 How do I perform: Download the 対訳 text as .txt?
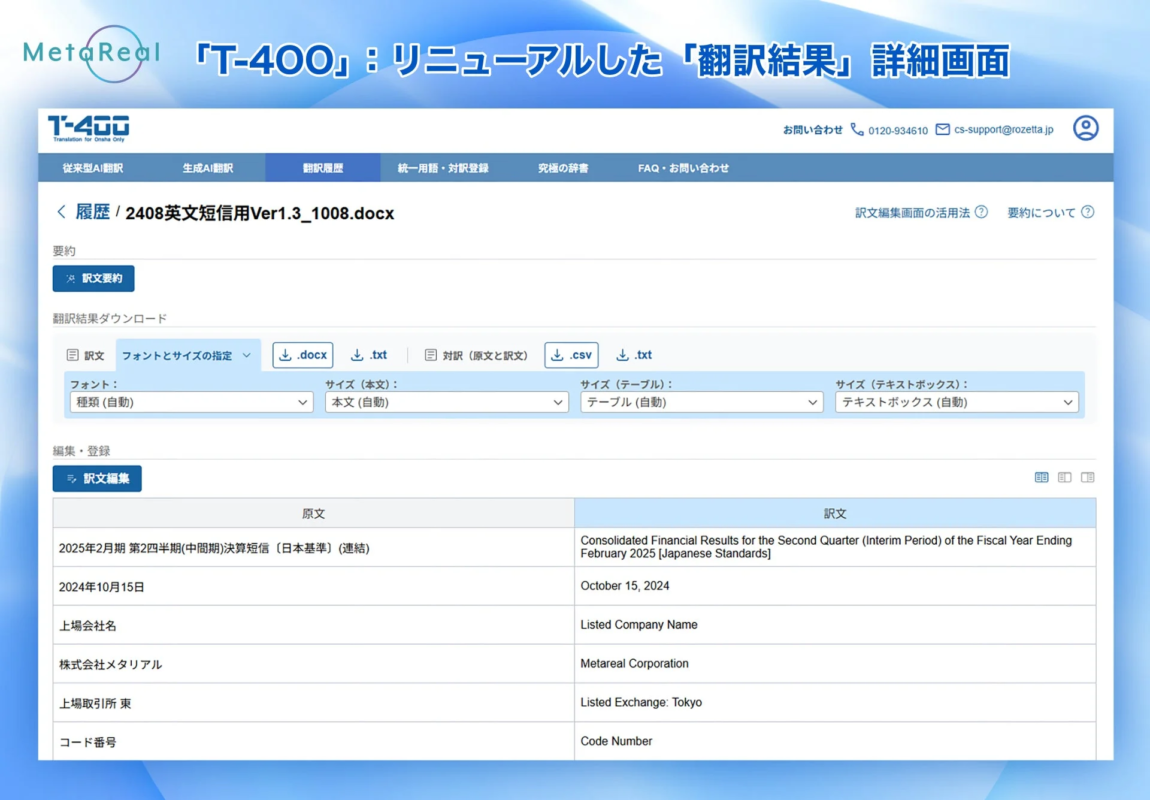[633, 354]
